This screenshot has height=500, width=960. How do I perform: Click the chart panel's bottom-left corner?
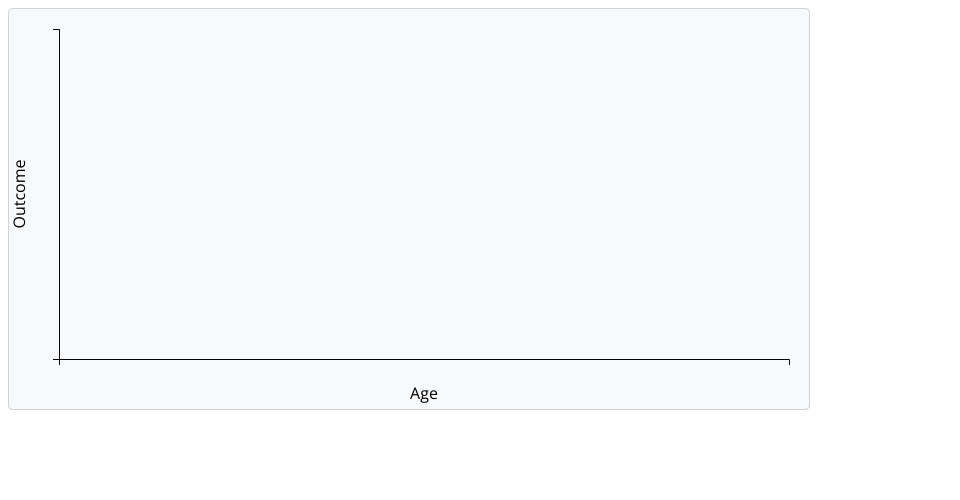(x=10, y=408)
